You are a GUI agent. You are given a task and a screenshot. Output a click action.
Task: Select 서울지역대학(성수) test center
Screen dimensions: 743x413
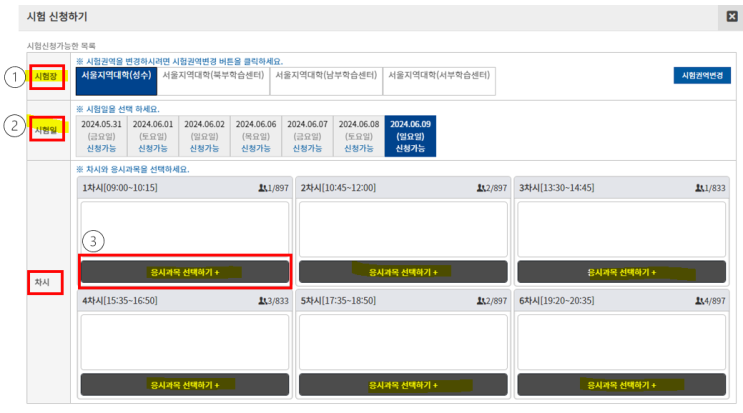click(116, 81)
